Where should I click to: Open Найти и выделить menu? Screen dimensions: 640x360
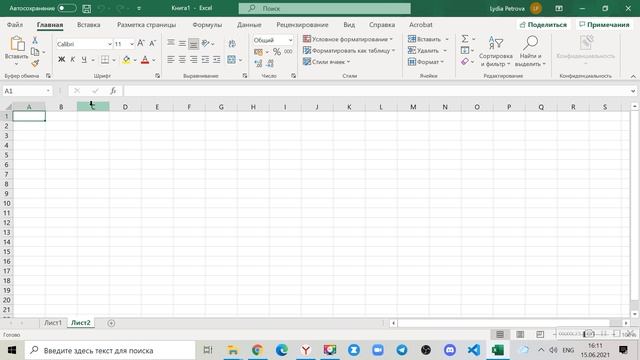pos(530,51)
